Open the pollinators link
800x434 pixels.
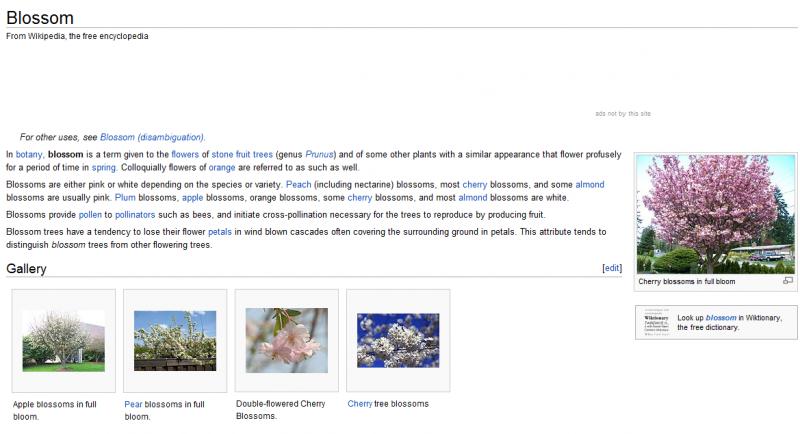pos(134,214)
